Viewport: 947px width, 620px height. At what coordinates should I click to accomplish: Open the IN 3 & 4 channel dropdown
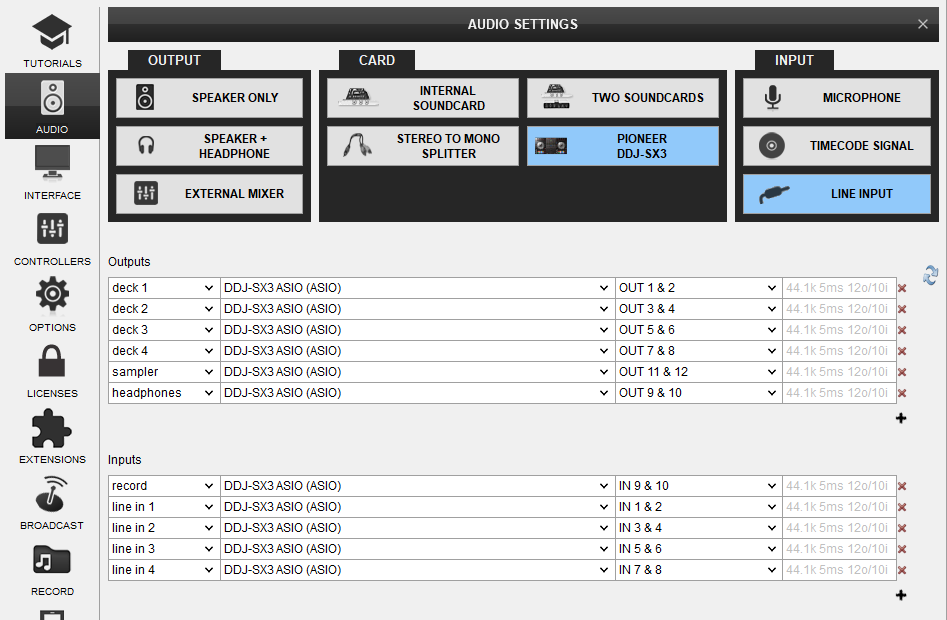click(x=698, y=528)
